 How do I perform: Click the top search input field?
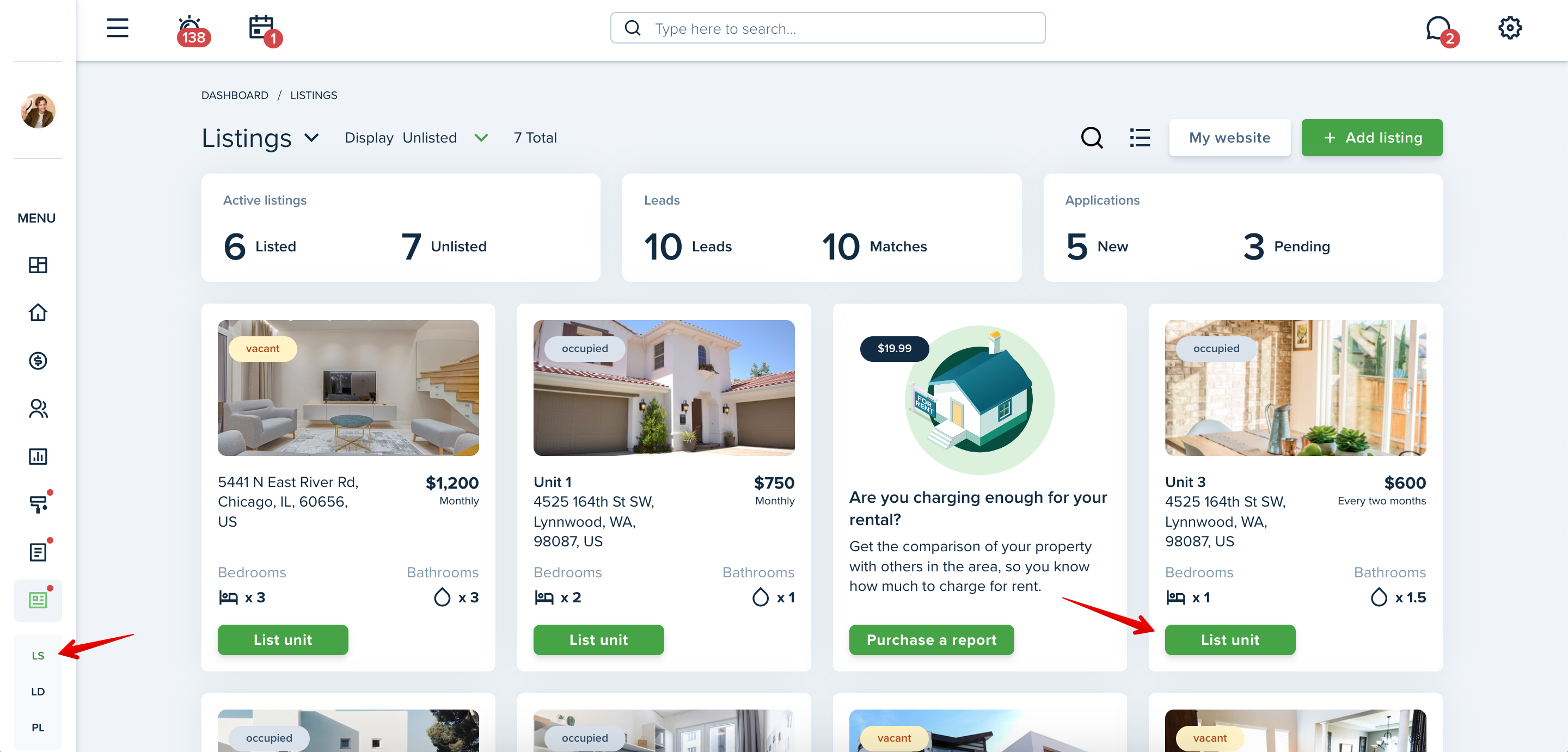click(x=827, y=28)
